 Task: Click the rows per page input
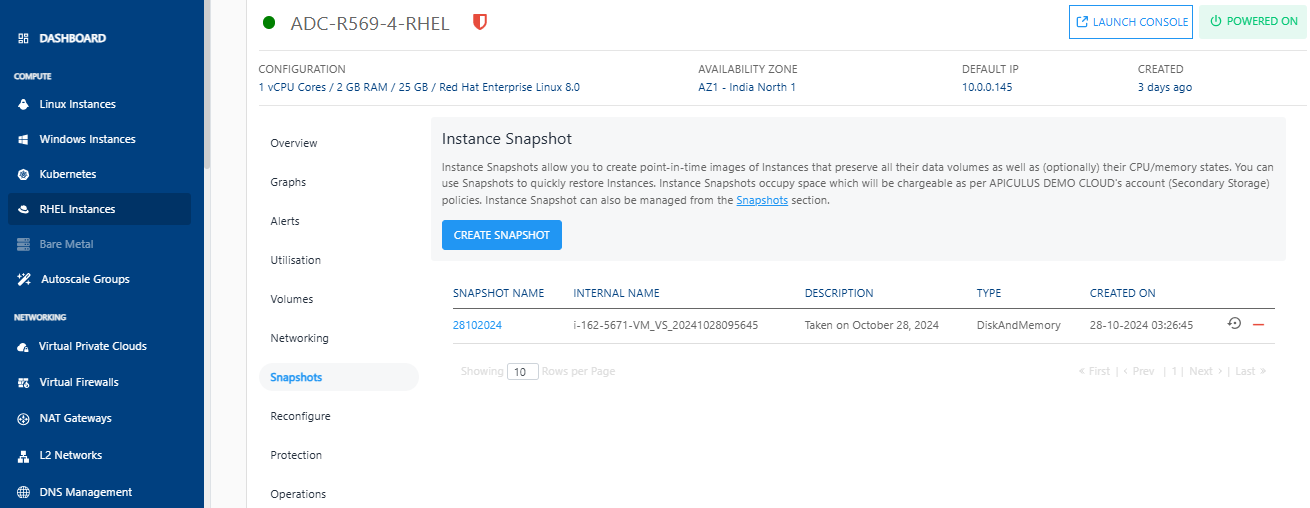pyautogui.click(x=523, y=371)
